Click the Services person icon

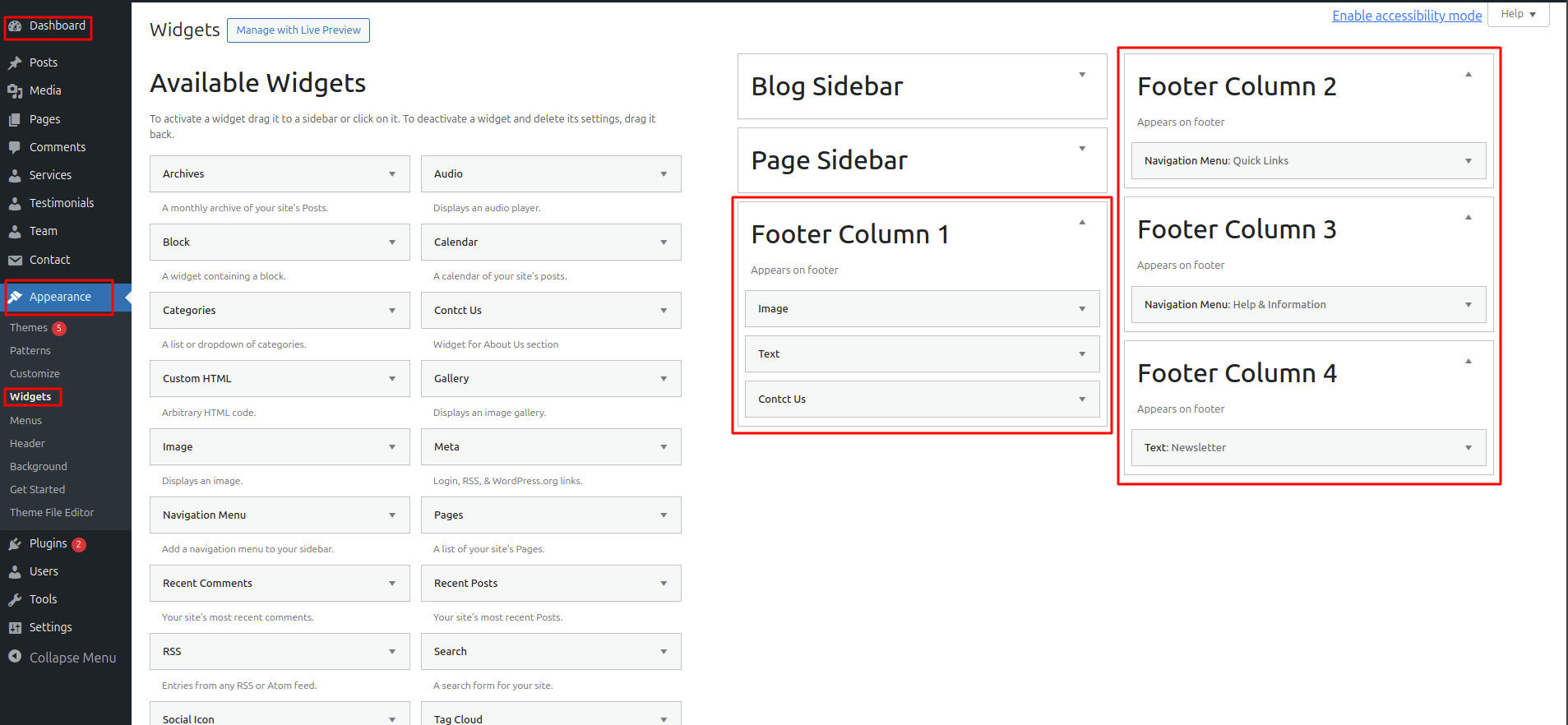click(15, 175)
